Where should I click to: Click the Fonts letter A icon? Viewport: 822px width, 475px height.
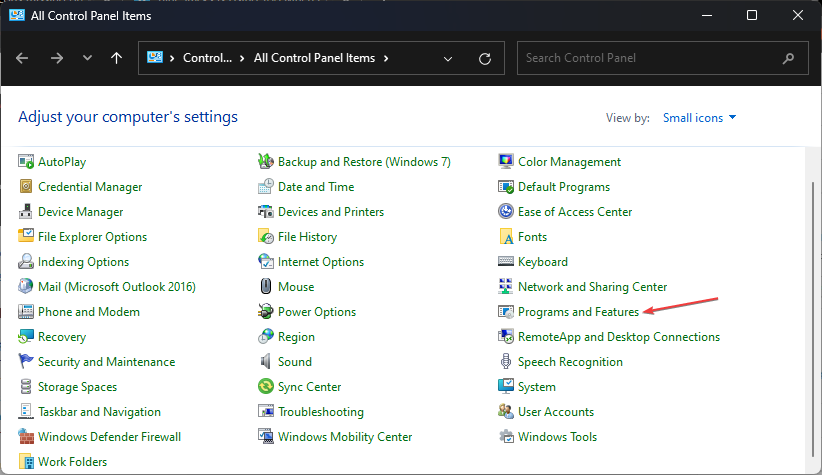pos(506,236)
